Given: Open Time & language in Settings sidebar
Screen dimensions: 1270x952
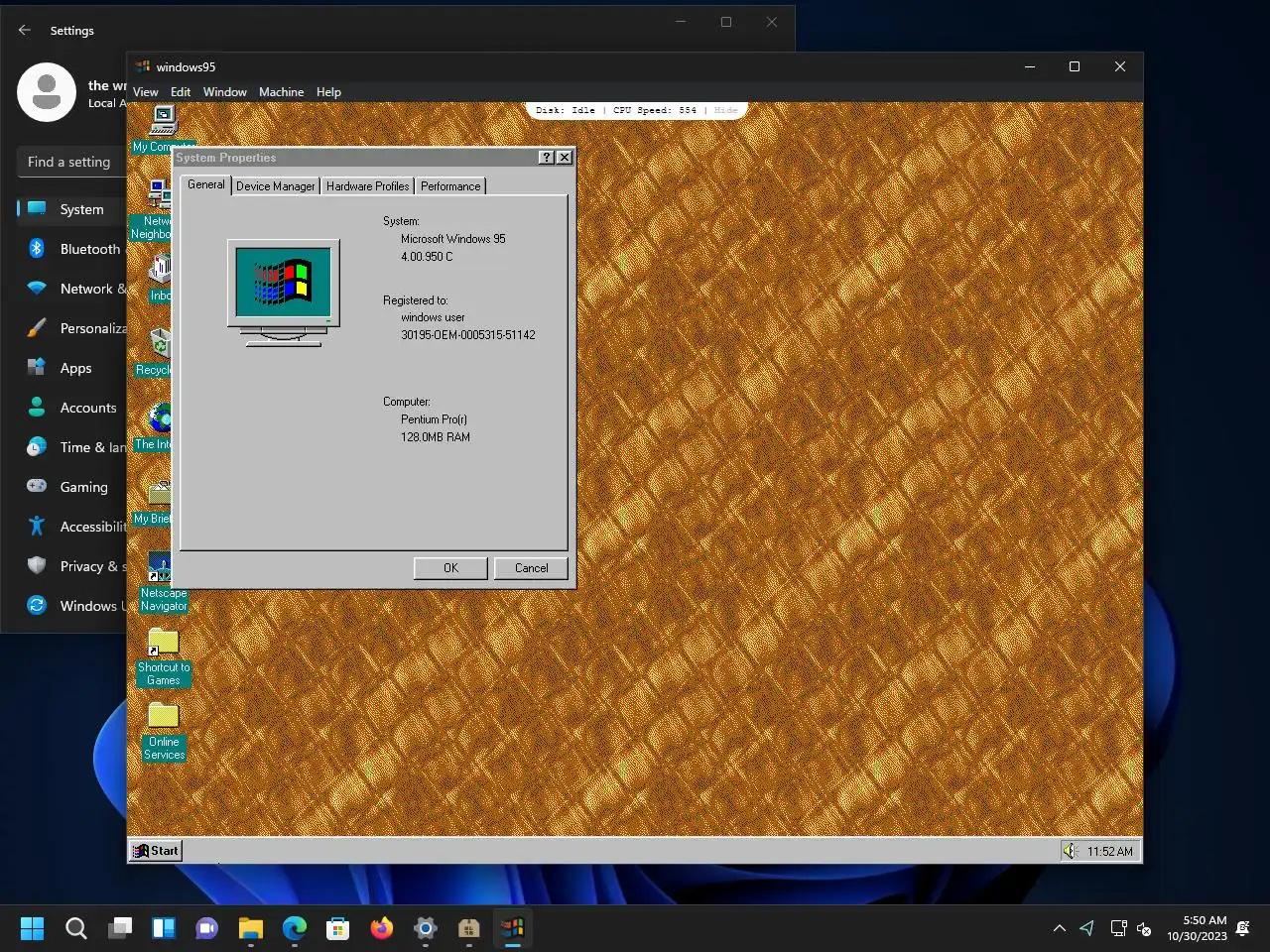Looking at the screenshot, I should (71, 447).
